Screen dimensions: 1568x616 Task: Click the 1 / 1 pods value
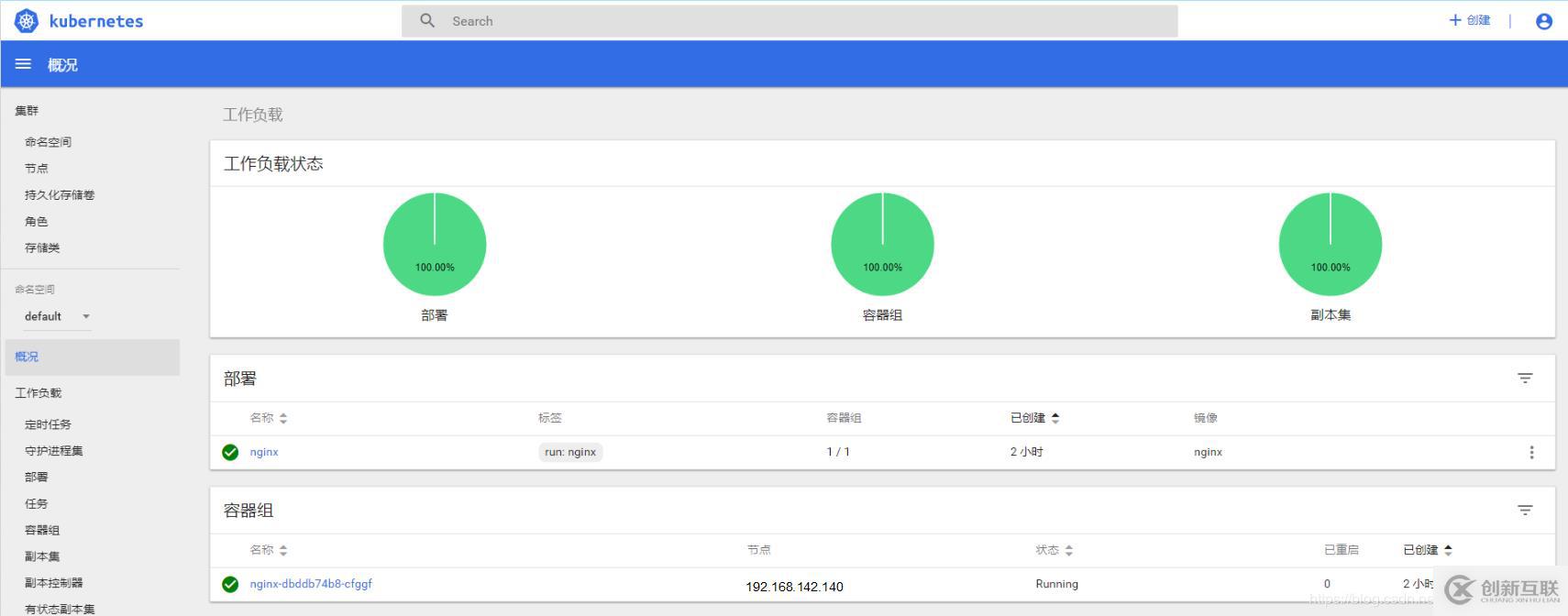tap(838, 452)
